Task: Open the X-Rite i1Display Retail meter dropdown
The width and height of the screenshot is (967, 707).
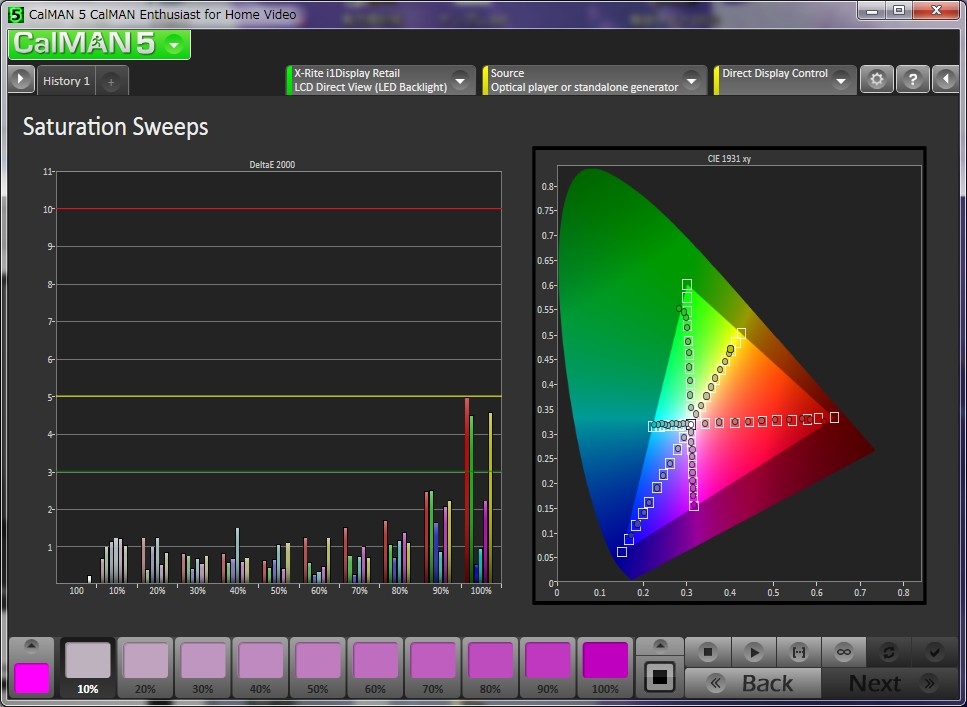Action: point(459,80)
